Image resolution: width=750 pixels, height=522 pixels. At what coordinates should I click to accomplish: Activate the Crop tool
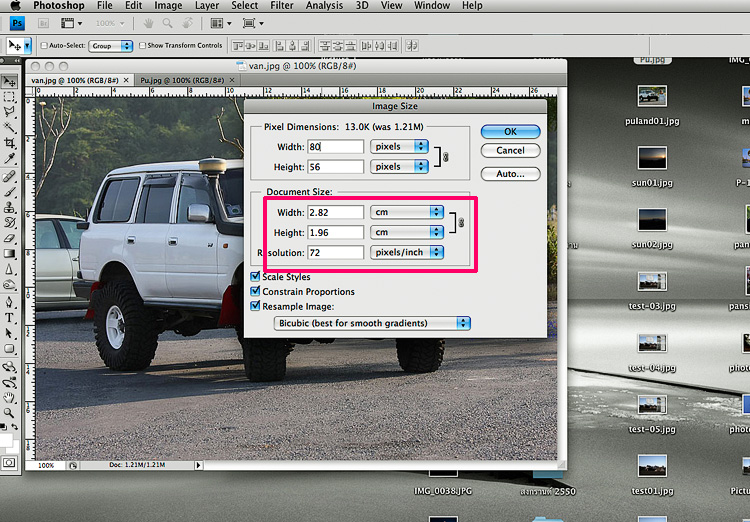coord(9,143)
